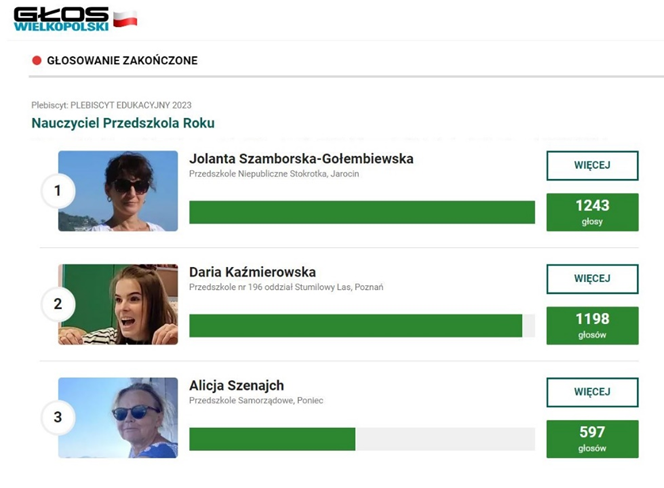Click the 597 głosów vote count

[592, 438]
